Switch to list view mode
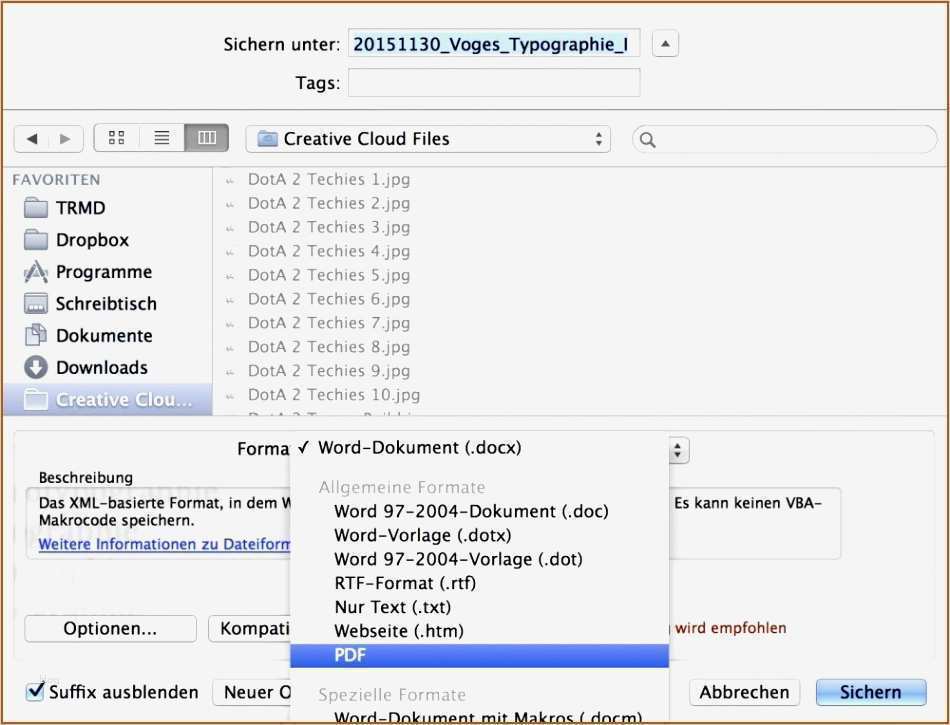Viewport: 950px width, 725px height. click(x=161, y=137)
